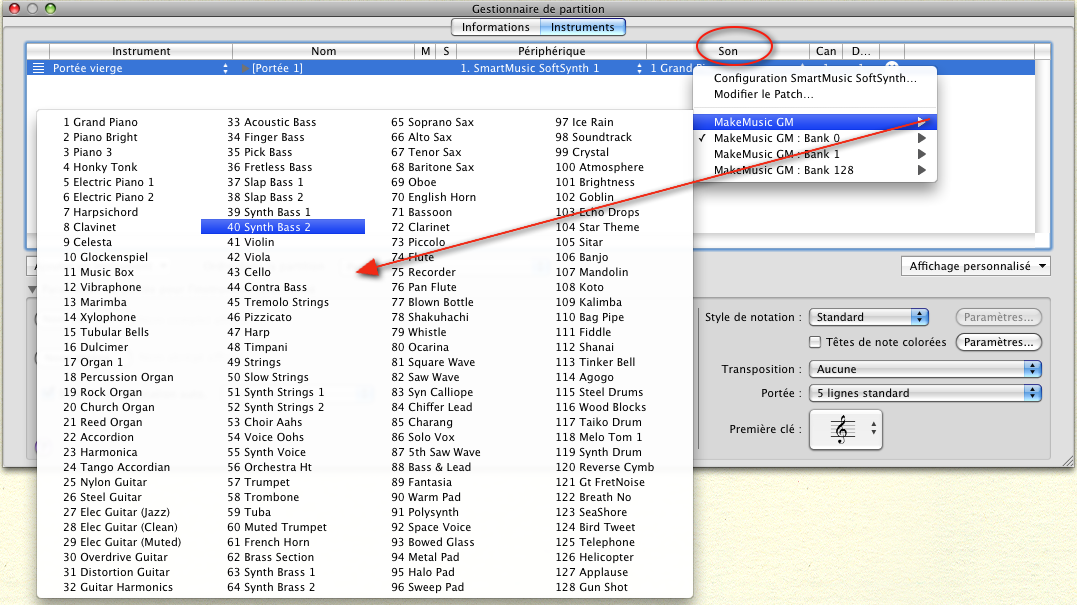Click the treble clef in Première clé
Image resolution: width=1077 pixels, height=605 pixels.
pos(845,429)
